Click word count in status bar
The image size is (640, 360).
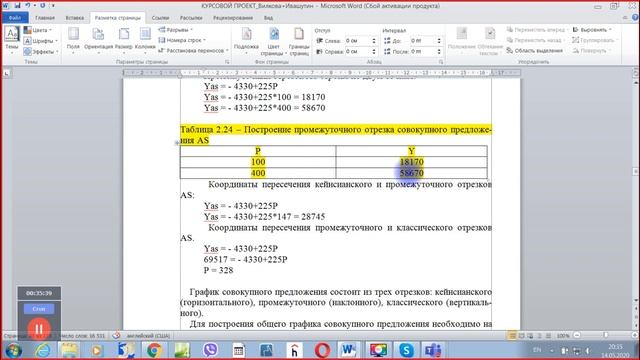click(x=81, y=336)
